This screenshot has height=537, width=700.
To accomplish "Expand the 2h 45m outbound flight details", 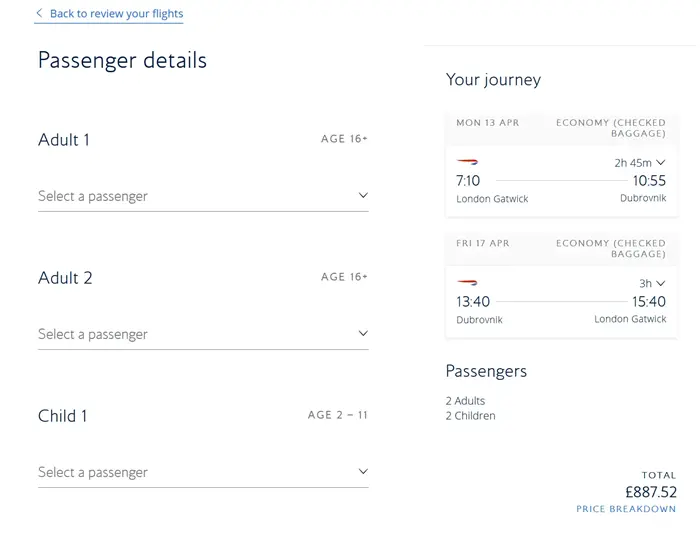I will click(x=640, y=163).
